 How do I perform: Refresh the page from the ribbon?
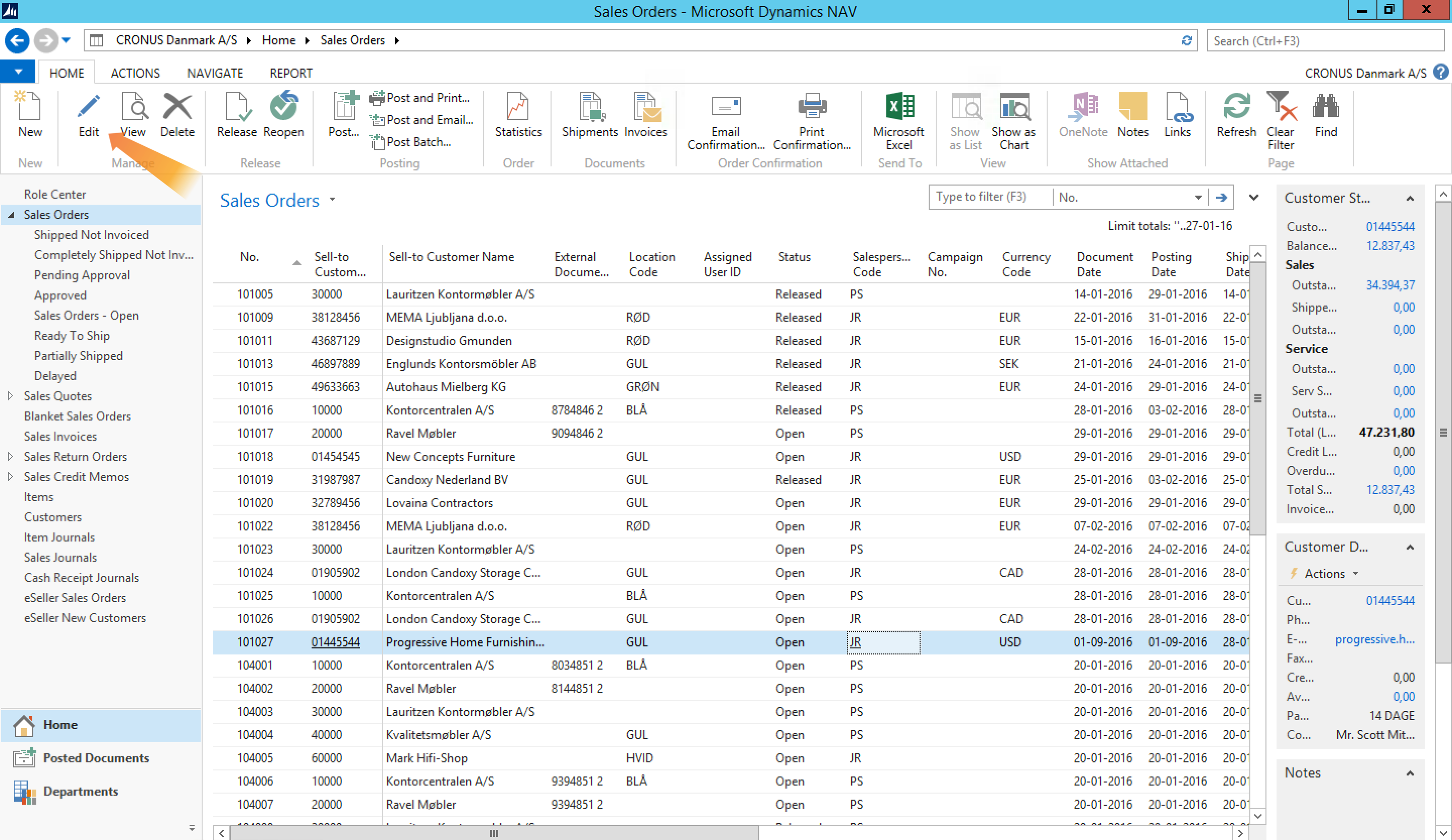click(1236, 114)
